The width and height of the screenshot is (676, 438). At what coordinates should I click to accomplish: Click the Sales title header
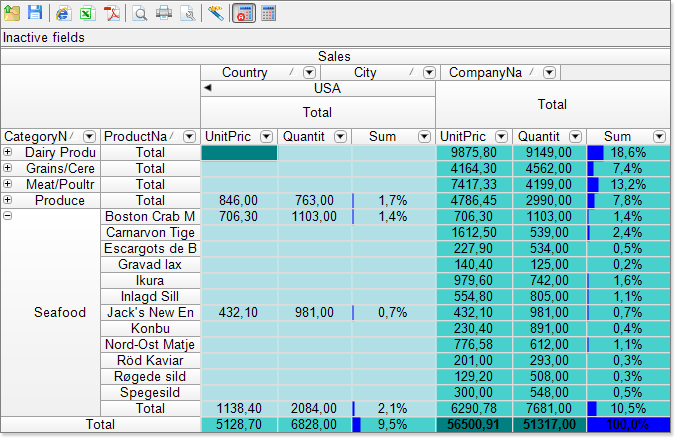coord(335,56)
